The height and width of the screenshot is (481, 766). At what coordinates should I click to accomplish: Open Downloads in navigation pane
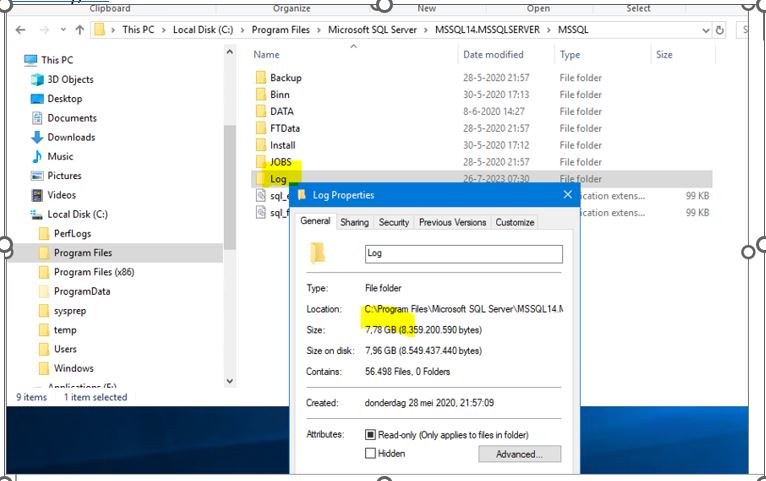pyautogui.click(x=71, y=137)
